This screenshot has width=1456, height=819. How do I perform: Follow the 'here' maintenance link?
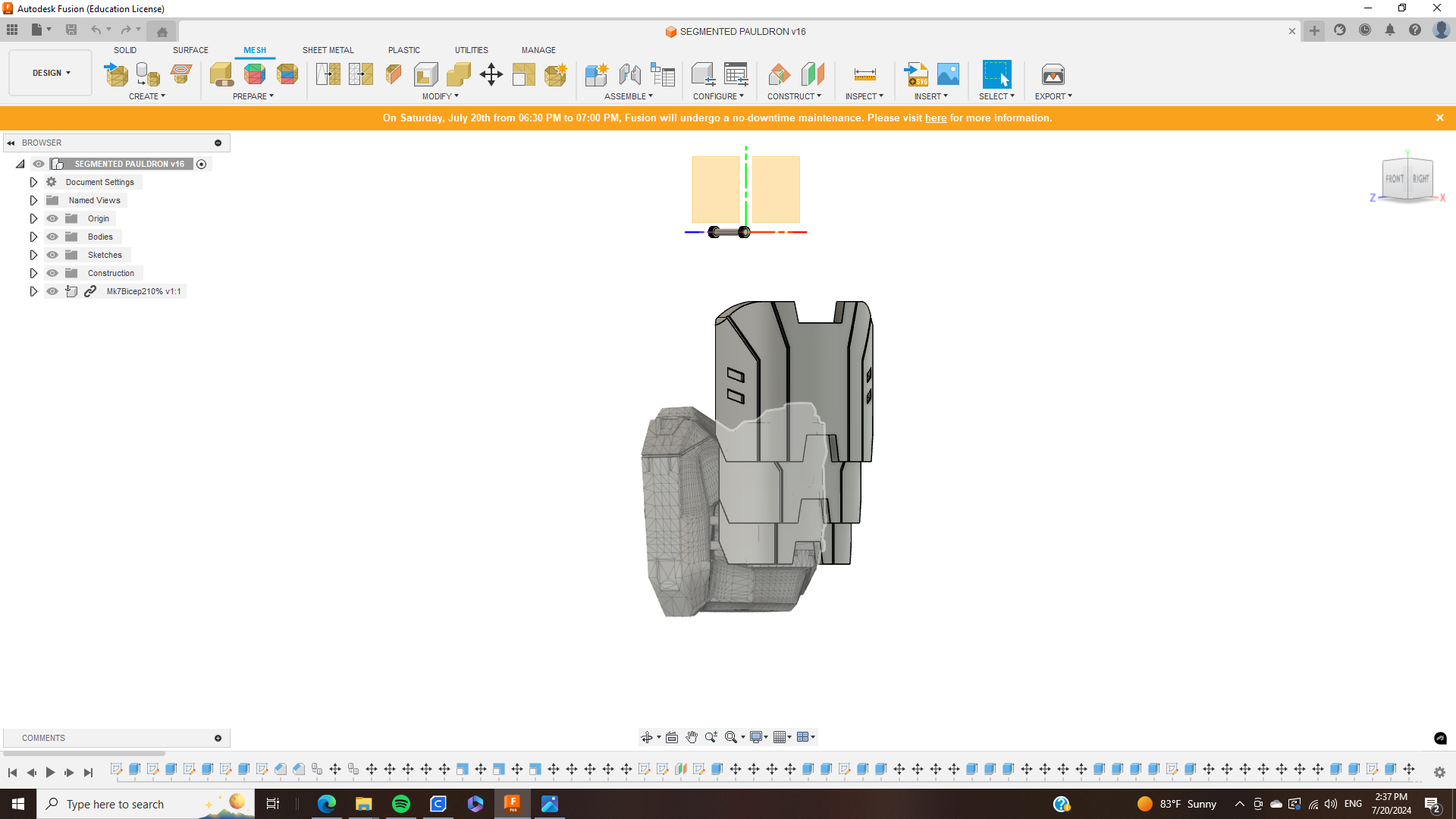click(x=936, y=118)
